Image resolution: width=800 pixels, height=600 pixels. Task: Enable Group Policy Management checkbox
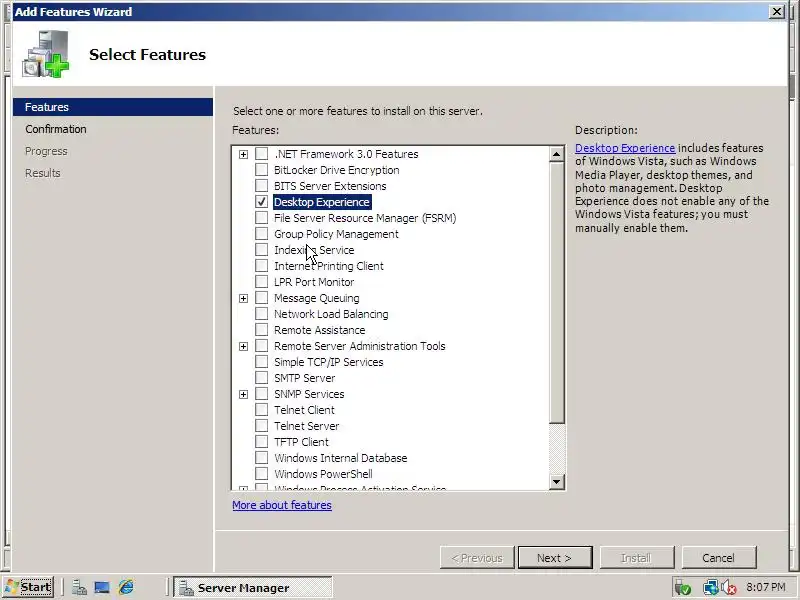pos(261,234)
